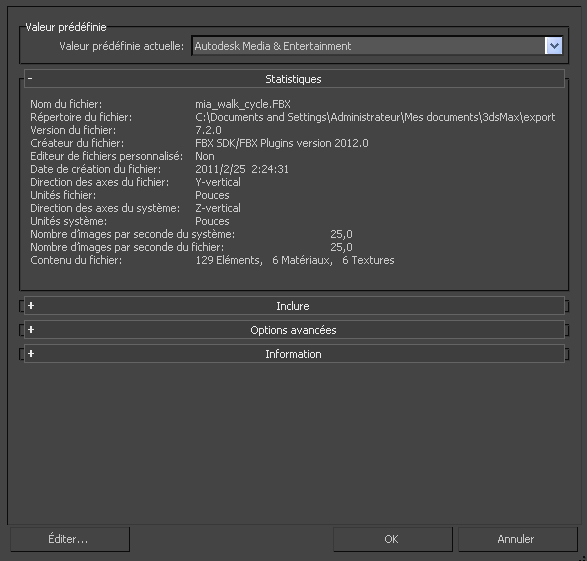Click the Statistiques rollout title
The height and width of the screenshot is (561, 587).
point(293,79)
